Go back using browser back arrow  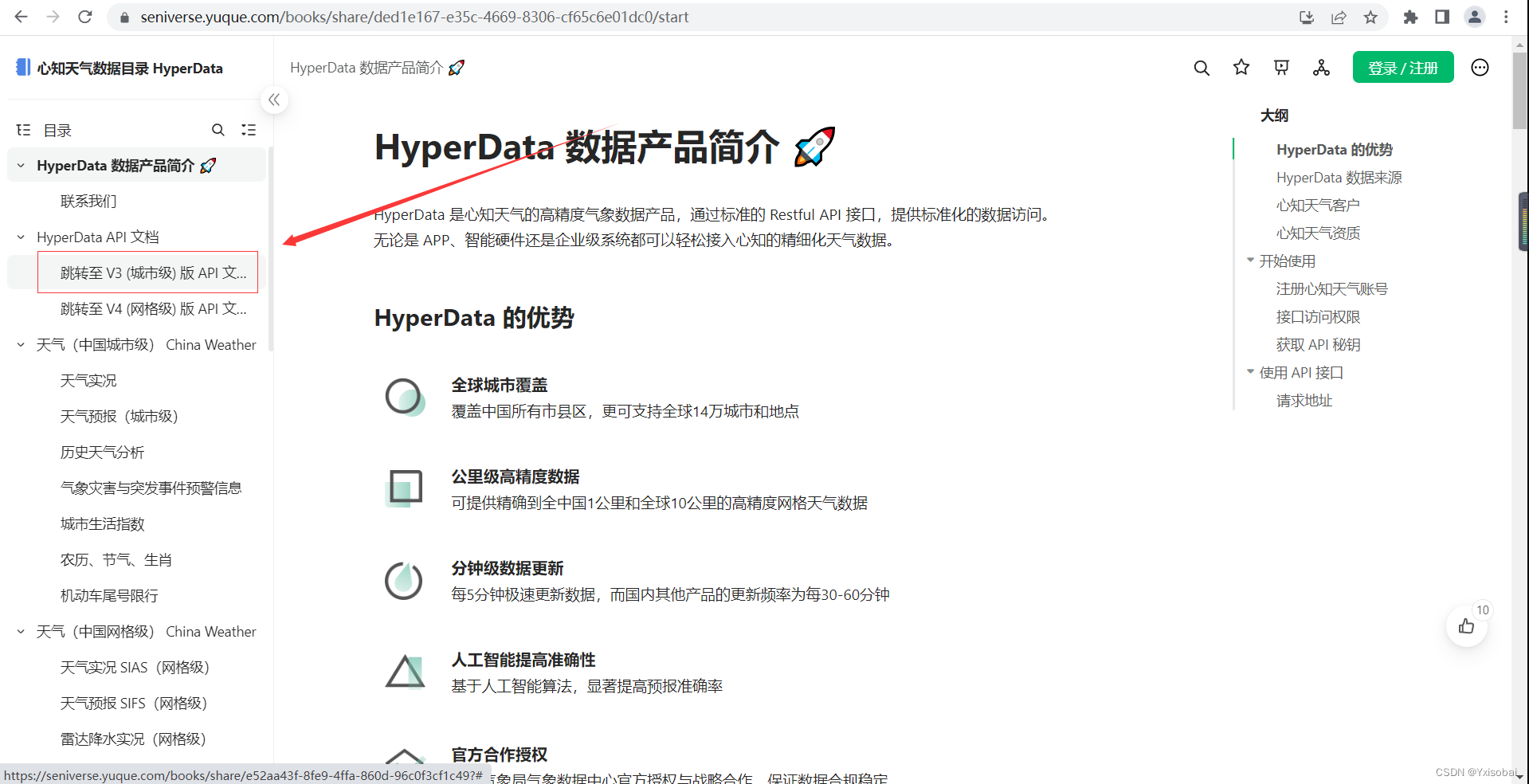pyautogui.click(x=22, y=17)
